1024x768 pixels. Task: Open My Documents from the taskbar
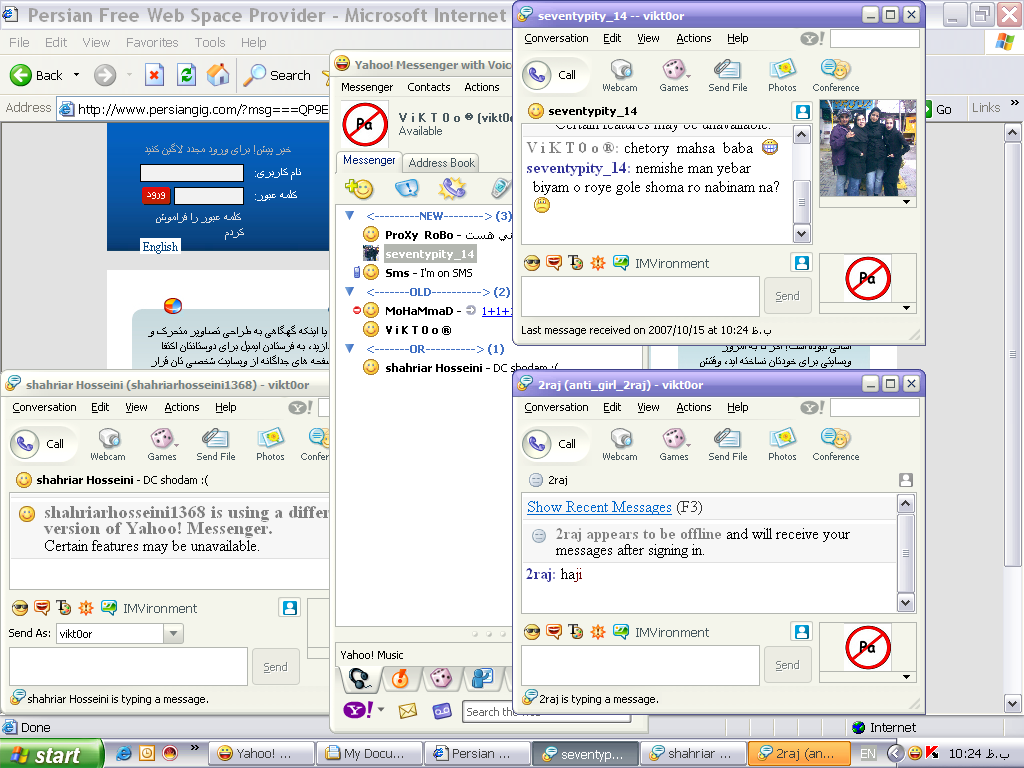pyautogui.click(x=368, y=754)
